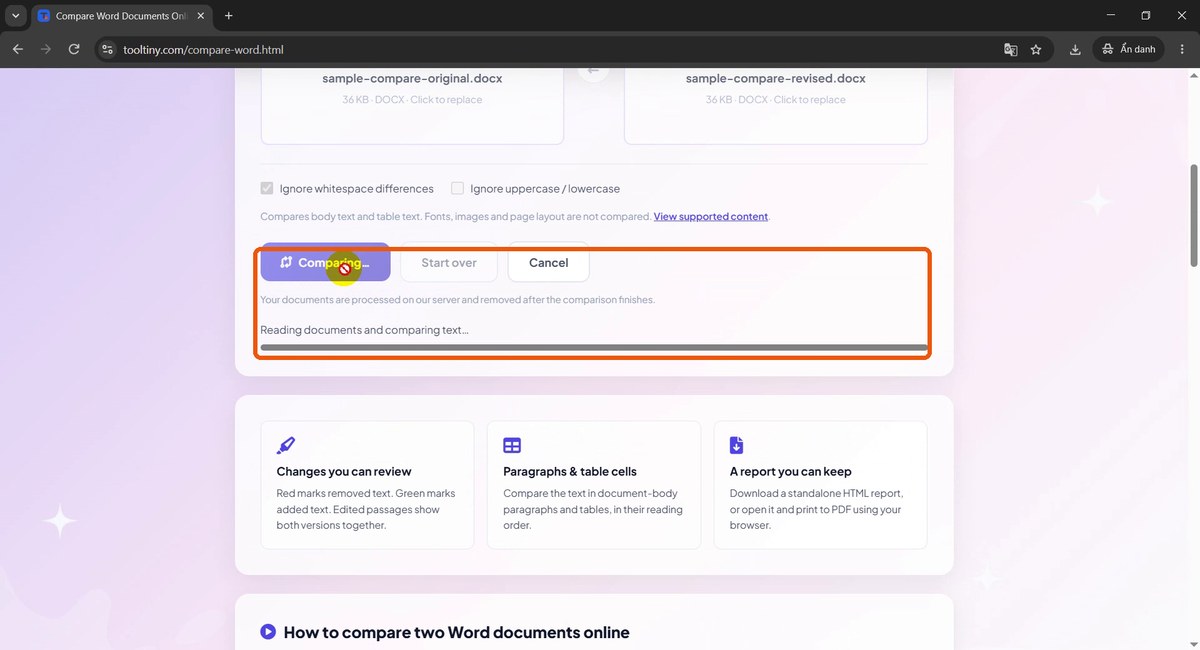Screen dimensions: 1200x650
Task: Click "Click to replace" under the revised file
Action: [809, 99]
